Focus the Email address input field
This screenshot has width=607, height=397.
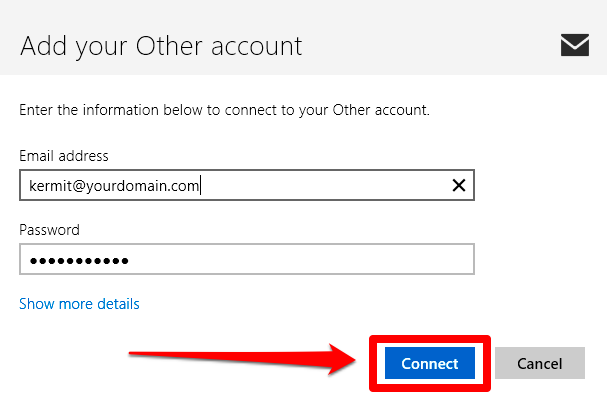click(247, 185)
